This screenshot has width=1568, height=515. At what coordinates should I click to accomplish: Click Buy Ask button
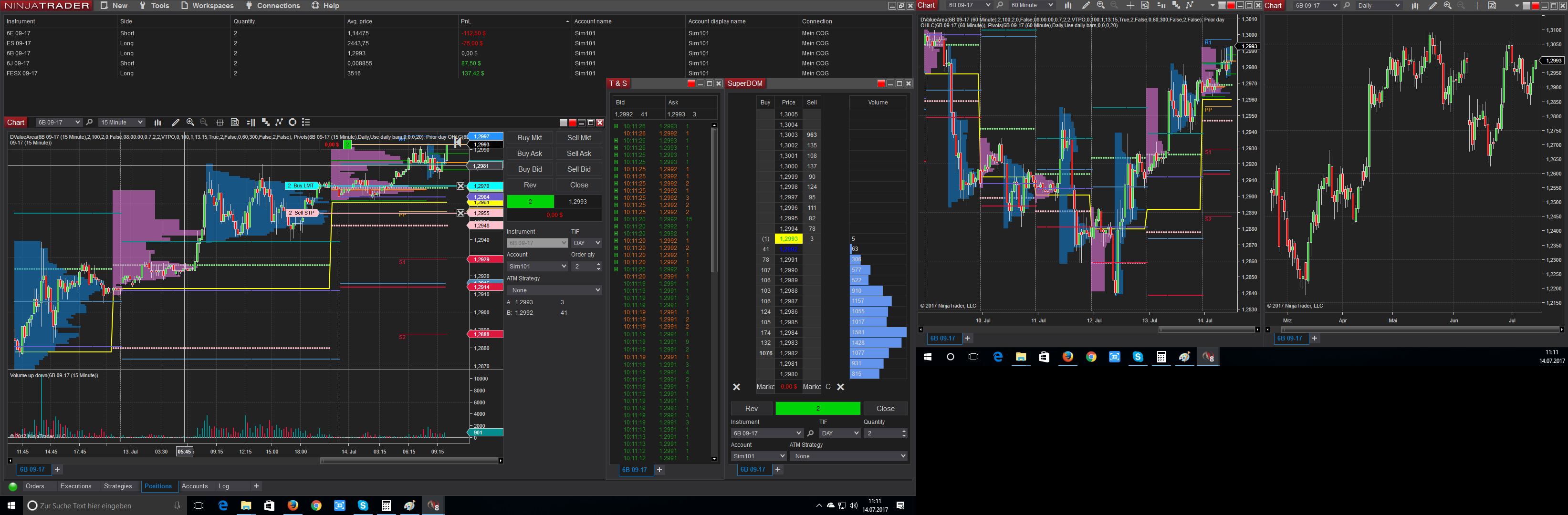pos(530,154)
